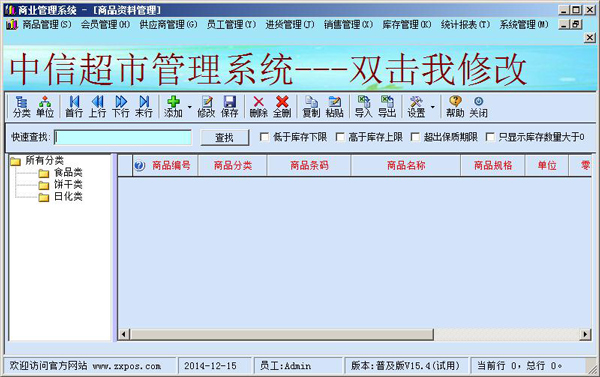The width and height of the screenshot is (600, 377).
Task: Open the 库存管理(K) menu
Action: point(407,24)
